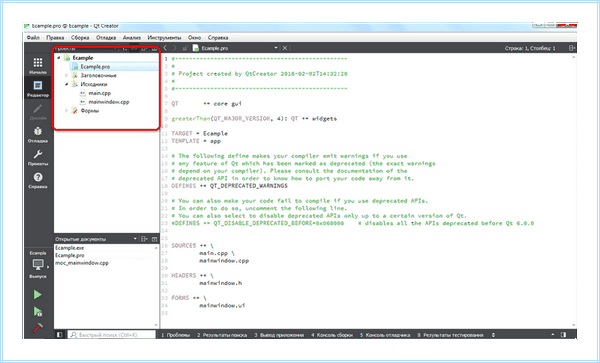Screen dimensions: 600x363
Task: Collapse the Исходники folder
Action: 67,84
